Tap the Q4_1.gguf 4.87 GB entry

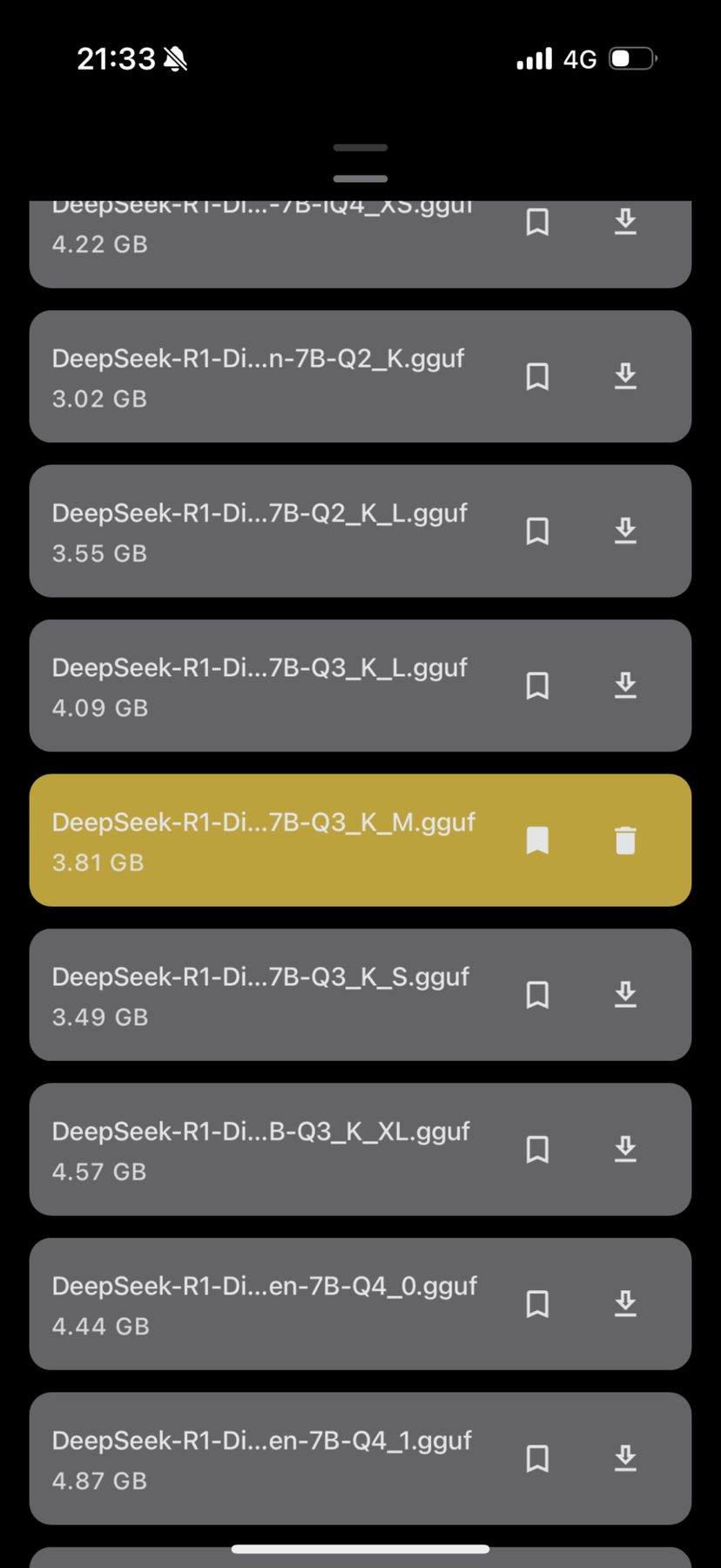click(261, 1459)
